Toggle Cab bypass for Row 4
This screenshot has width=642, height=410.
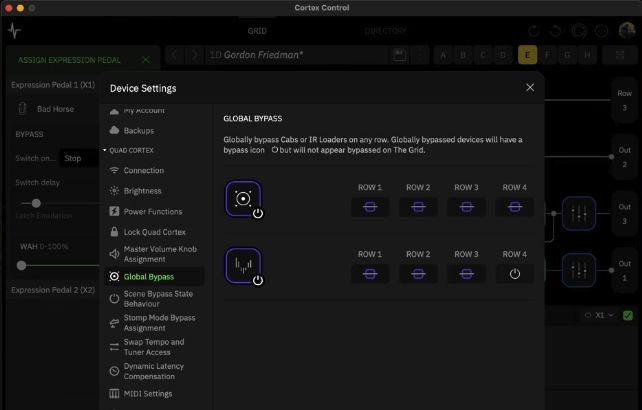(x=515, y=207)
